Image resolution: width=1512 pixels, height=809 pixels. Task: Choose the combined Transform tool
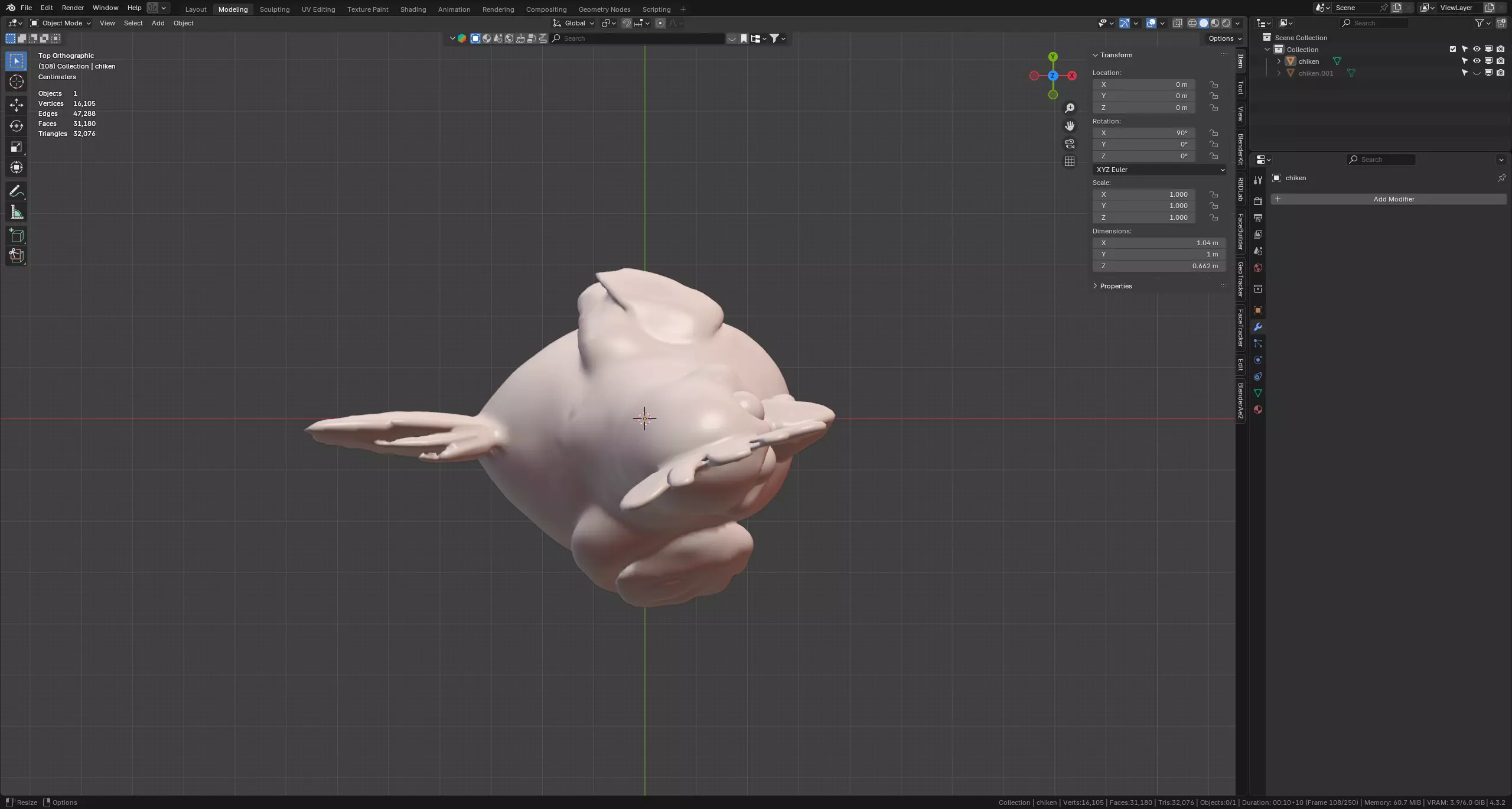(17, 167)
